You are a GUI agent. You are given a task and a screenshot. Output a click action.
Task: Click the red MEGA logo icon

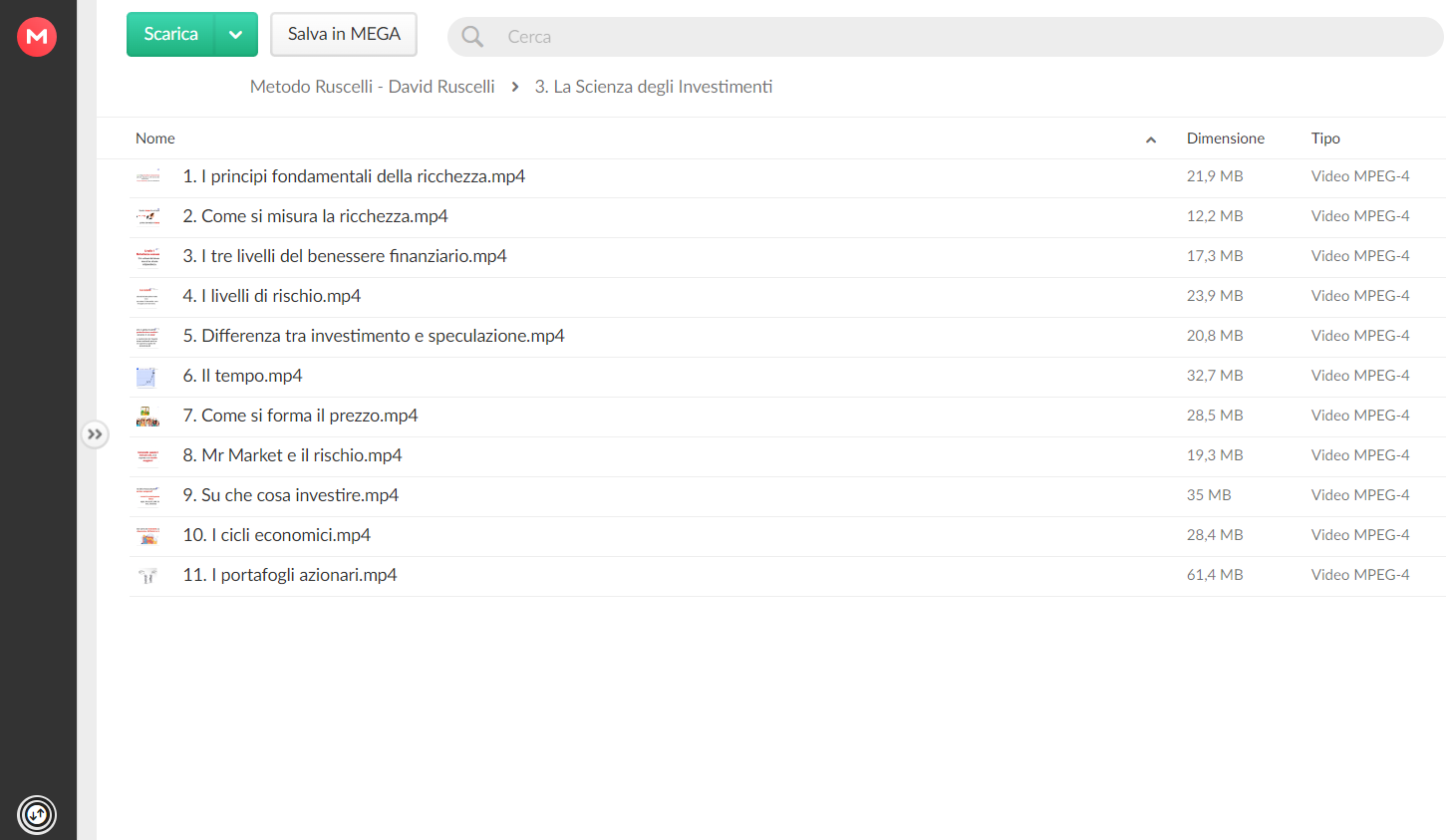37,37
